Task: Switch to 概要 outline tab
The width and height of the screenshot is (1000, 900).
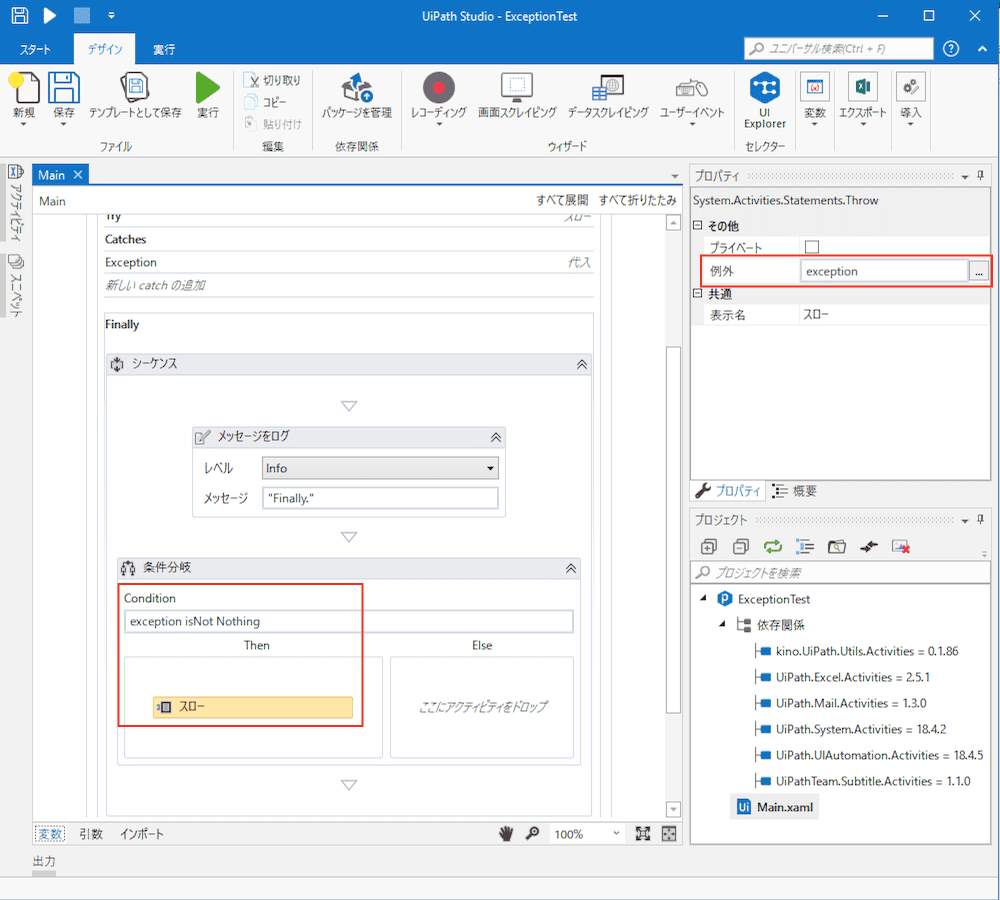Action: pyautogui.click(x=795, y=491)
